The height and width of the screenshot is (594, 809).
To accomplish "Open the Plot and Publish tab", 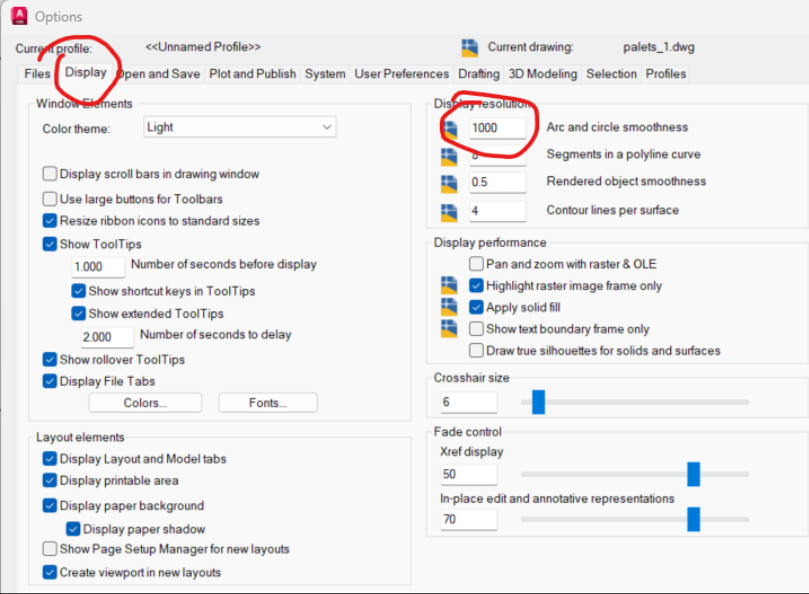I will click(252, 74).
